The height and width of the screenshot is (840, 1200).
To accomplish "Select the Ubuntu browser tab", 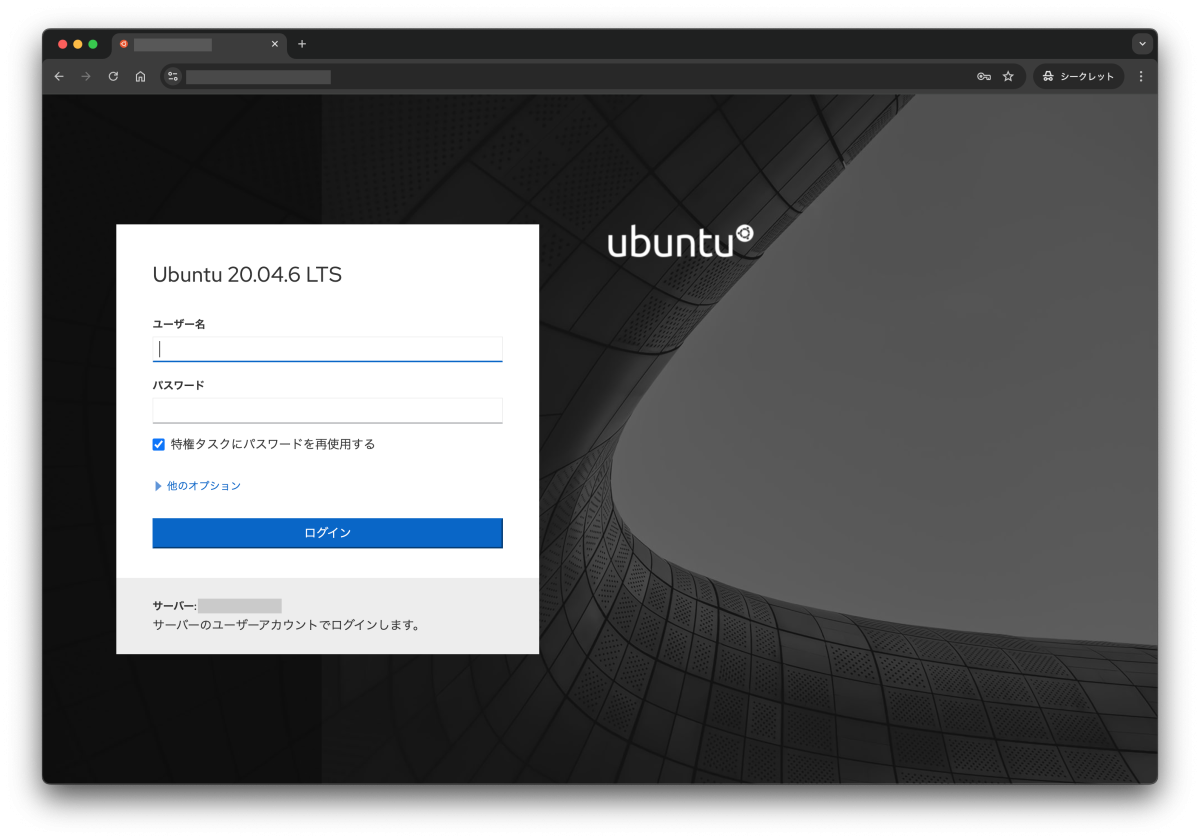I will (199, 44).
